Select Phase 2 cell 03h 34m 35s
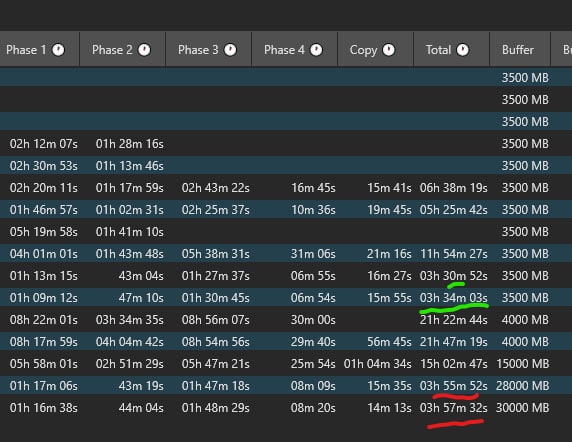This screenshot has height=442, width=572. coord(130,320)
